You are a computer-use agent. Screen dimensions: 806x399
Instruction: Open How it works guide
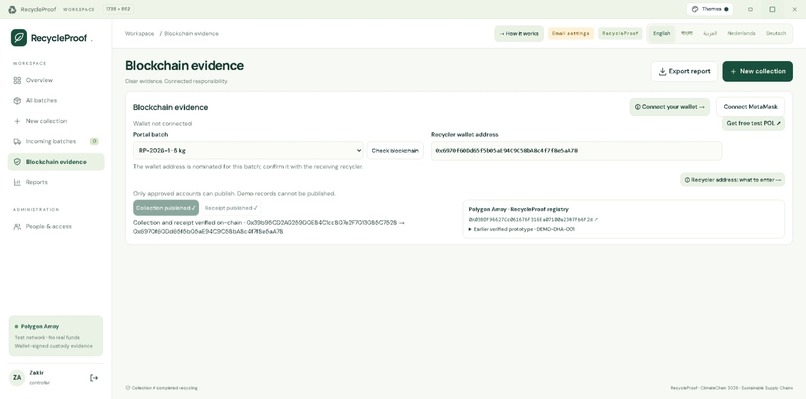pos(519,33)
